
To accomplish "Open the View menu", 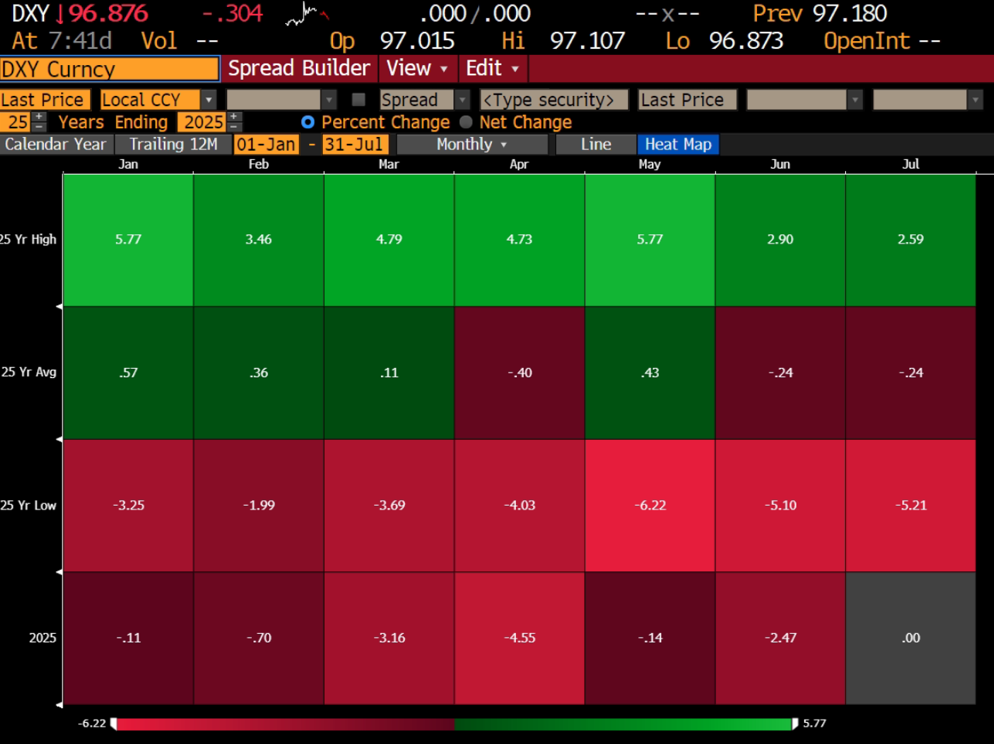I will [x=417, y=68].
